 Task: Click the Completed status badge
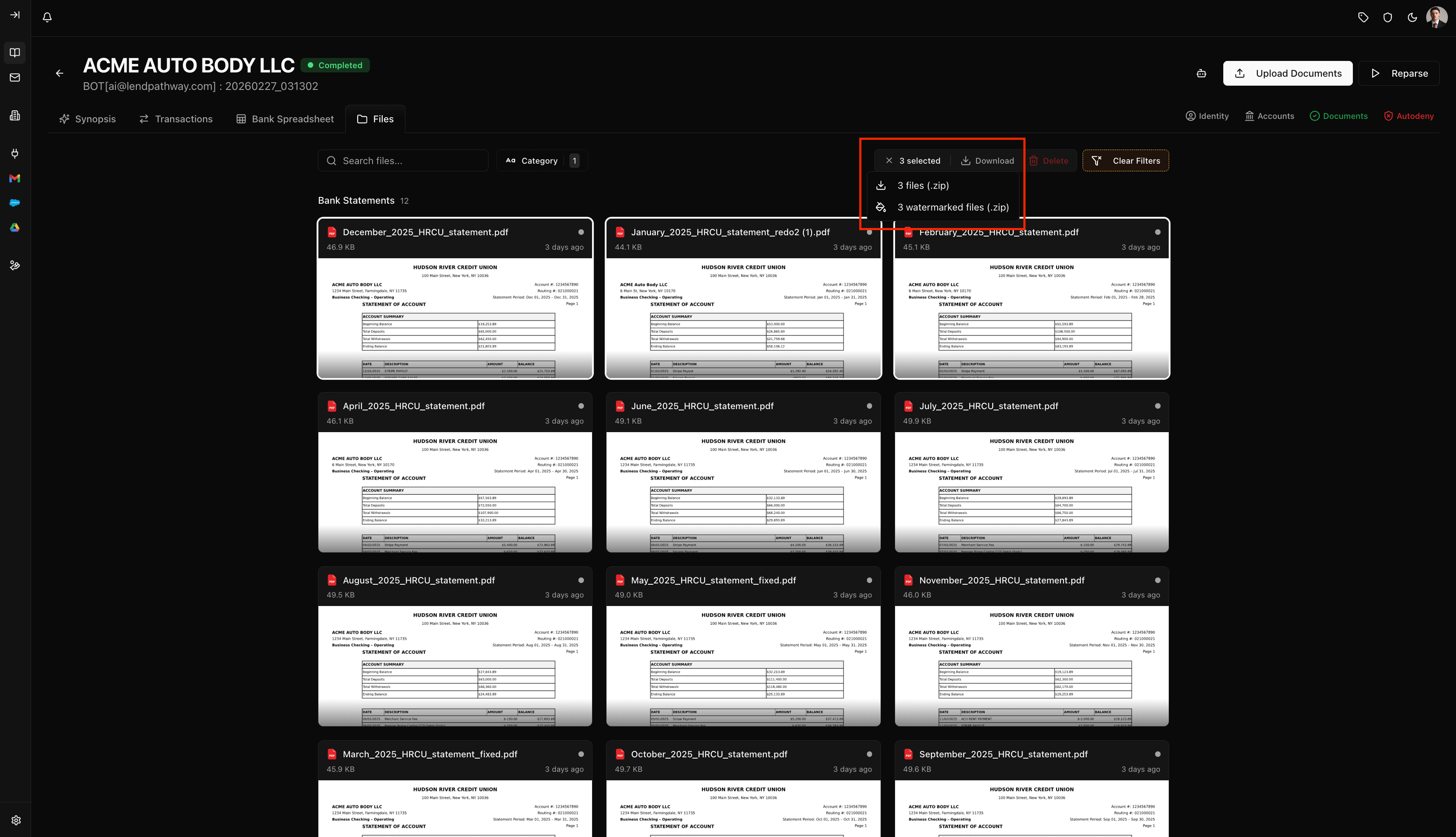[335, 66]
